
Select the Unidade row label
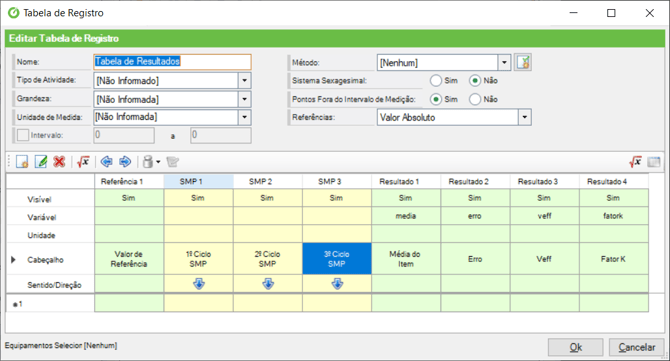click(41, 235)
